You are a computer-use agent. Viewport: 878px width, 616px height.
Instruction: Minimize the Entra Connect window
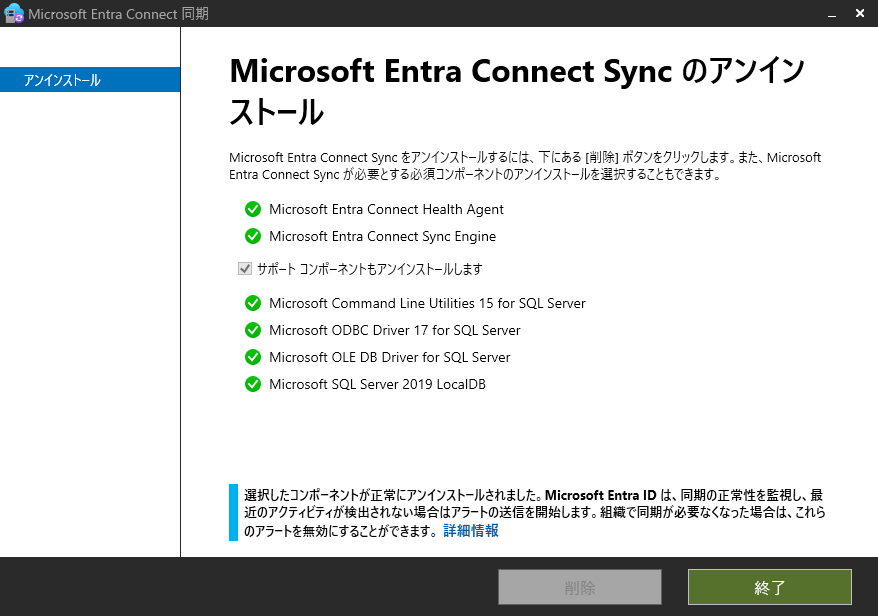pyautogui.click(x=832, y=13)
